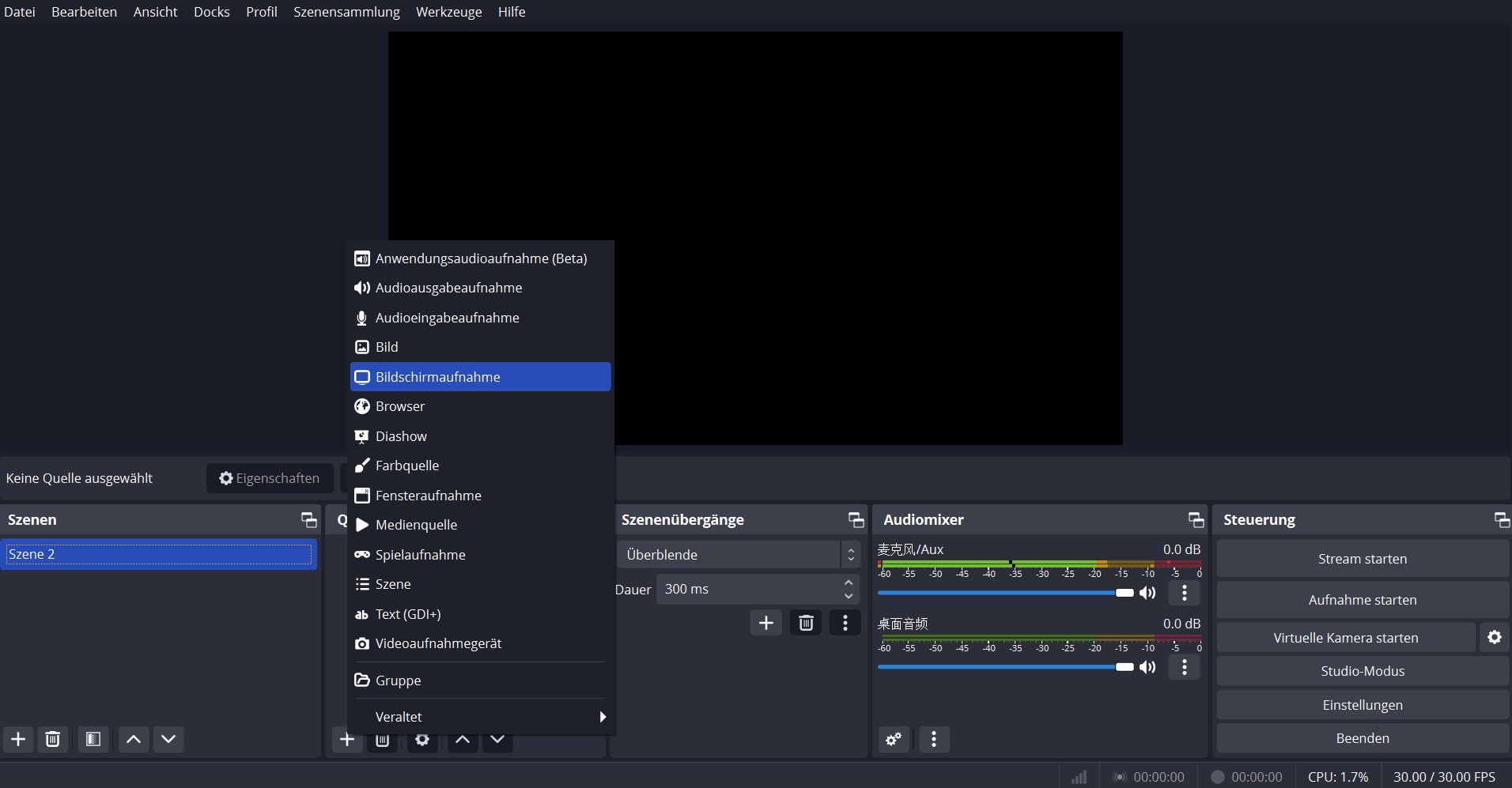
Task: Open Audiomixer menu three-dot icon at bottom
Action: click(x=934, y=739)
